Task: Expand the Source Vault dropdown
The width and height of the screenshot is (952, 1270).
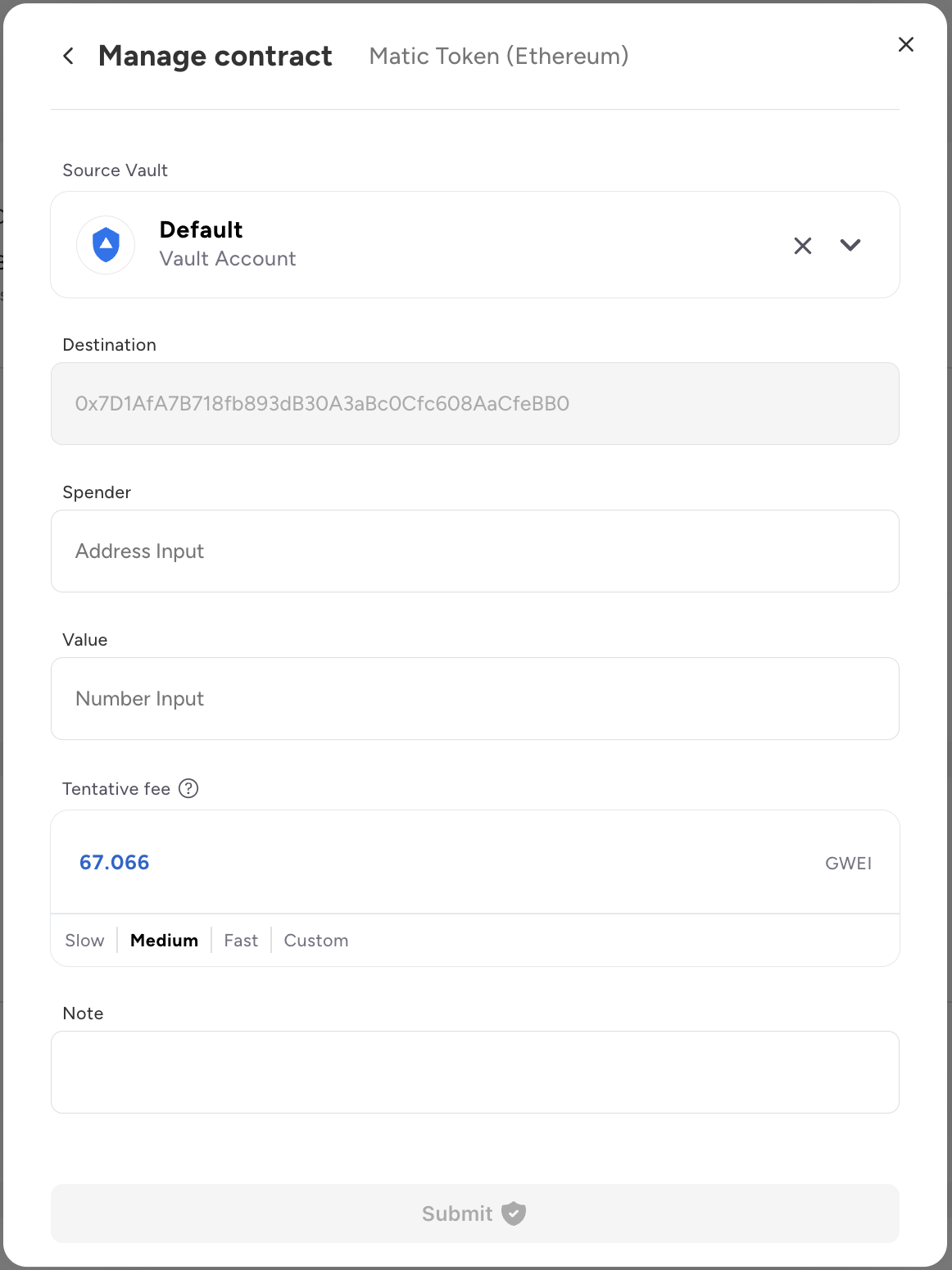Action: click(x=850, y=245)
